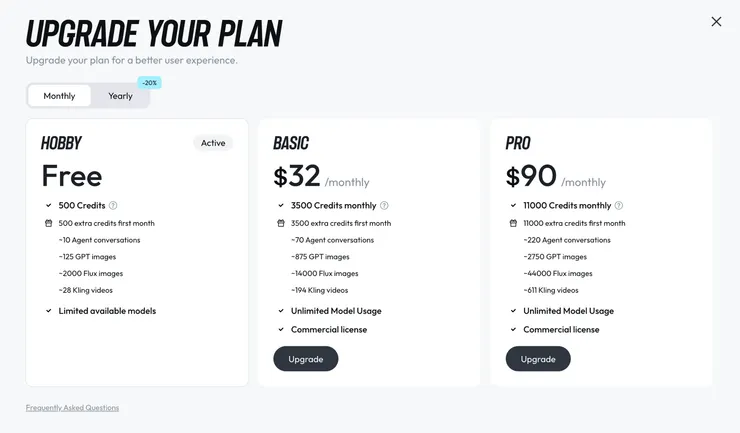
Task: Click the -20% discount badge
Action: (150, 83)
